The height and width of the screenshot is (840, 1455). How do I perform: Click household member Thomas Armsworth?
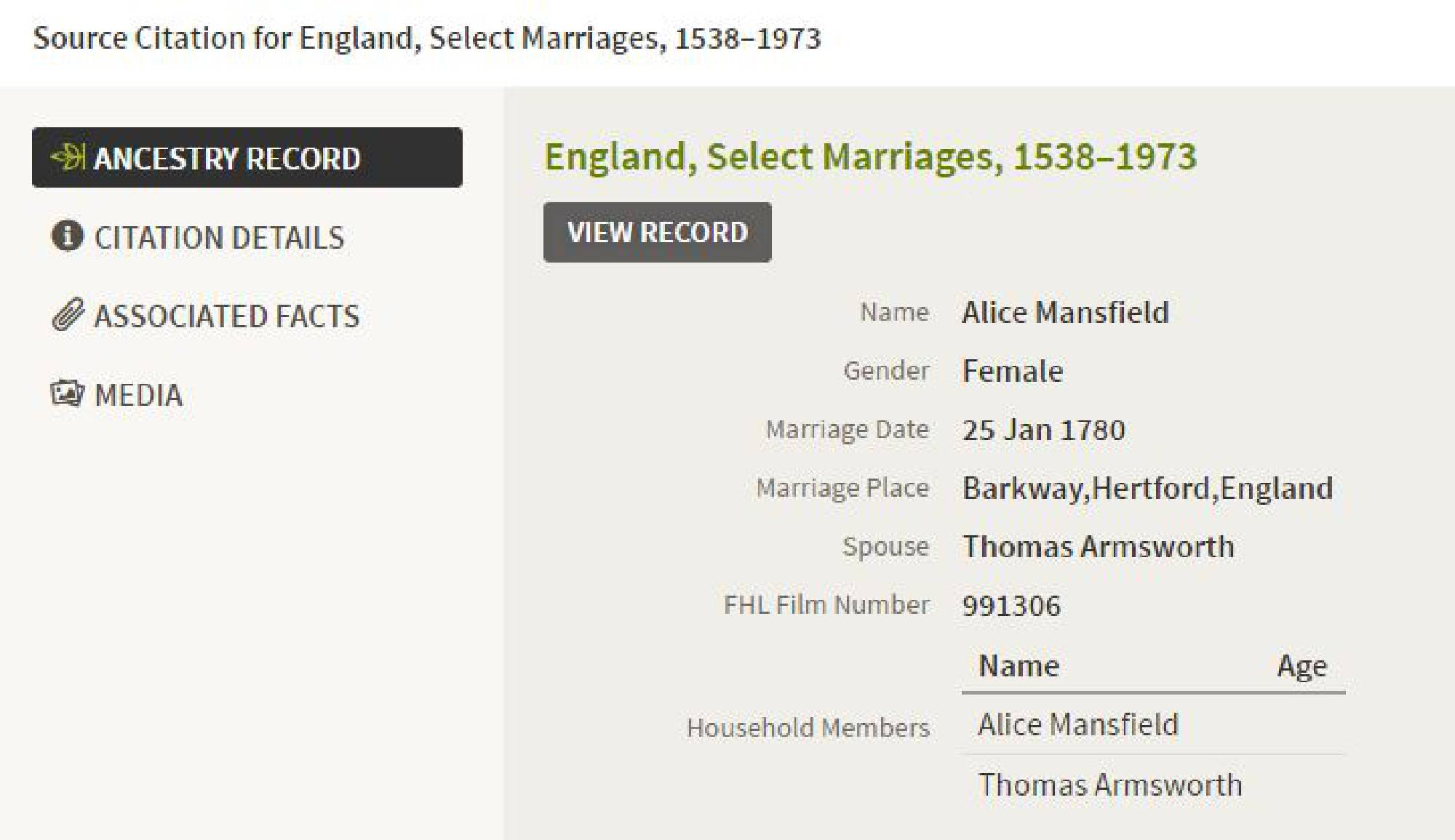(x=1109, y=785)
